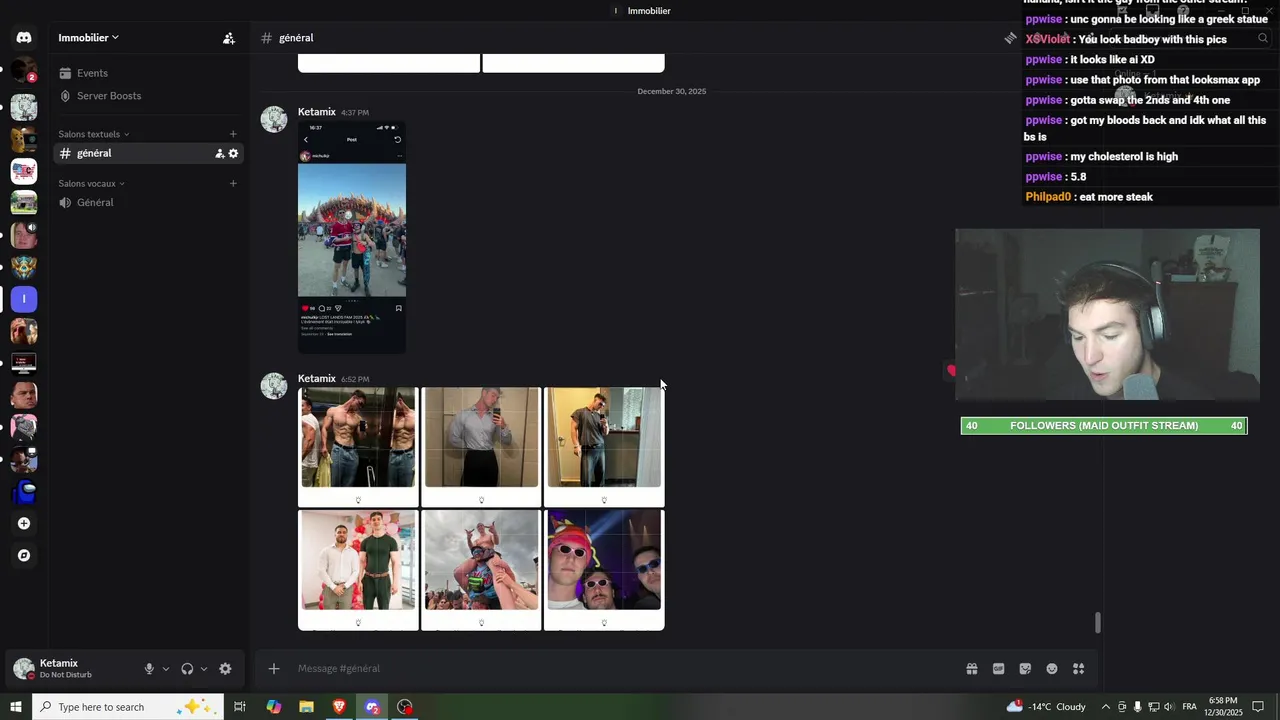The height and width of the screenshot is (720, 1280).
Task: Create channel in Salons textuels
Action: click(x=233, y=134)
